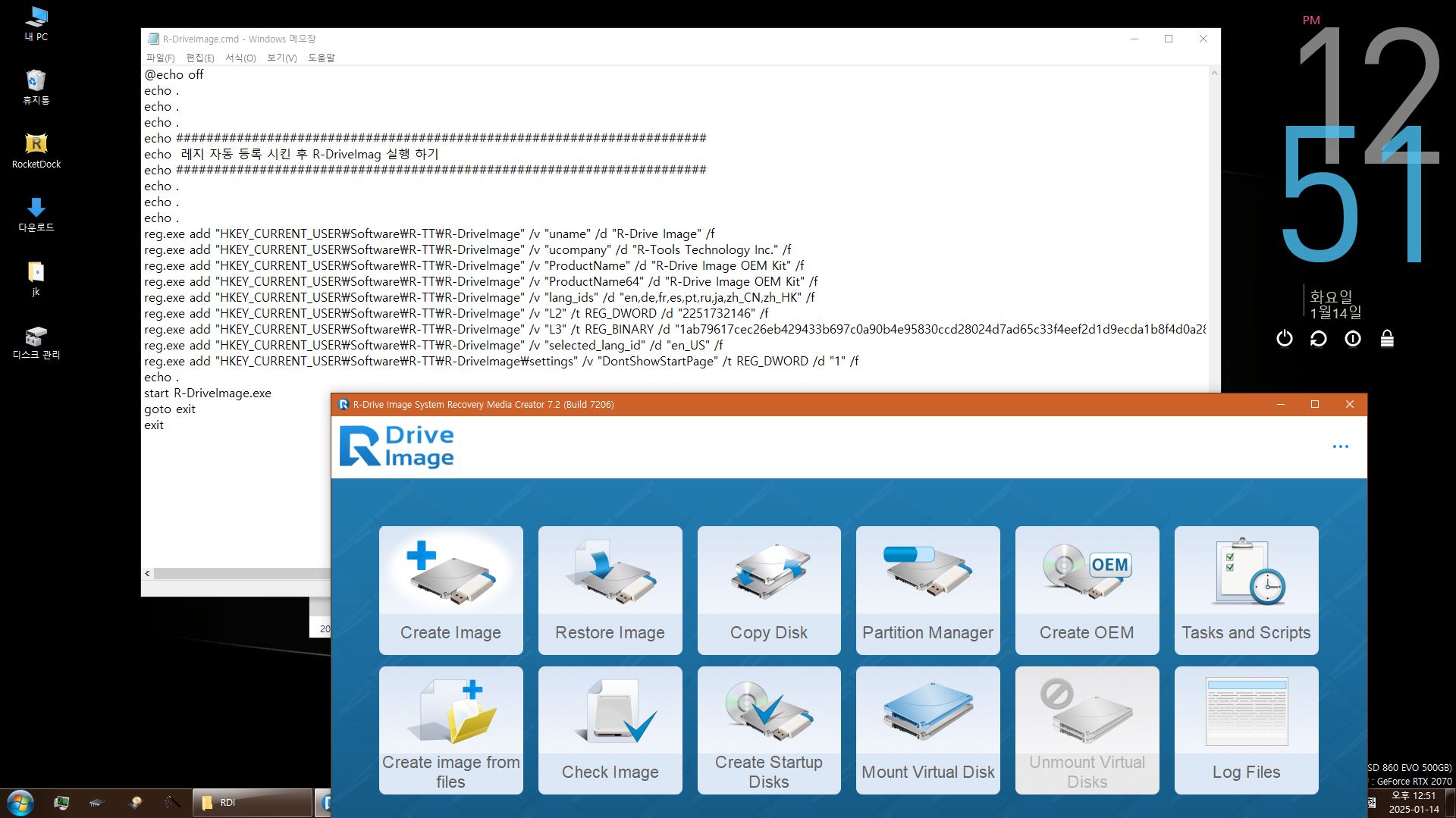
Task: Click the R-Drive Image window title text
Action: [x=483, y=405]
